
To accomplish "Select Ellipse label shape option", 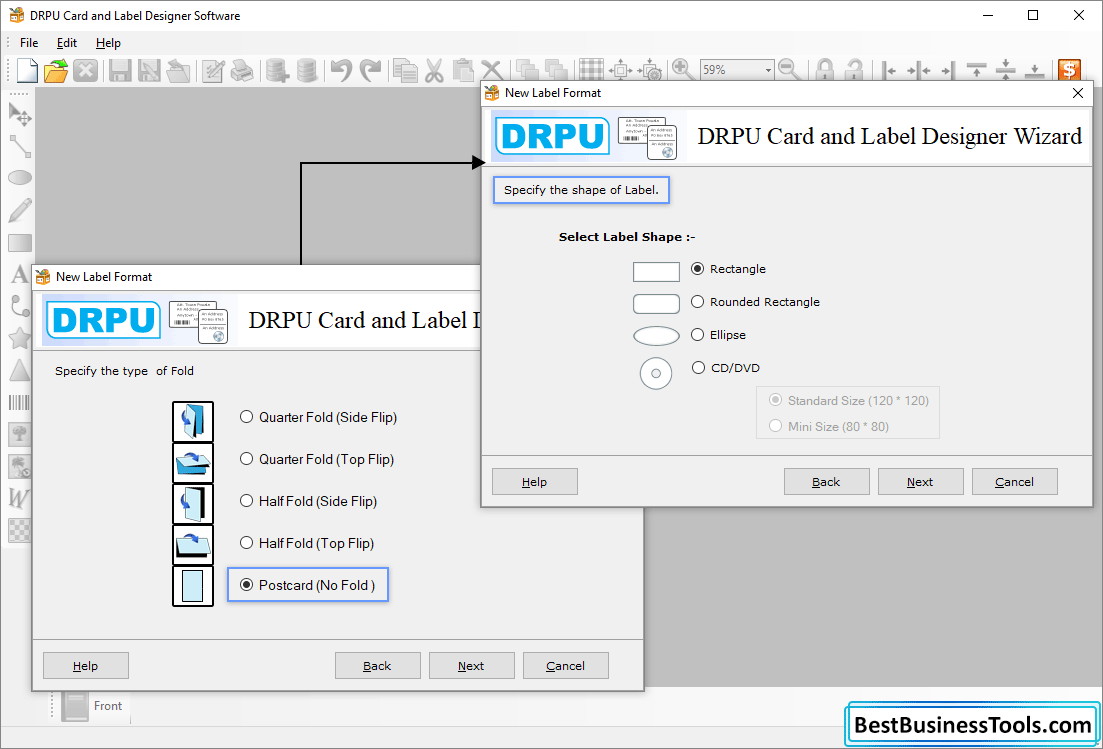I will click(697, 335).
